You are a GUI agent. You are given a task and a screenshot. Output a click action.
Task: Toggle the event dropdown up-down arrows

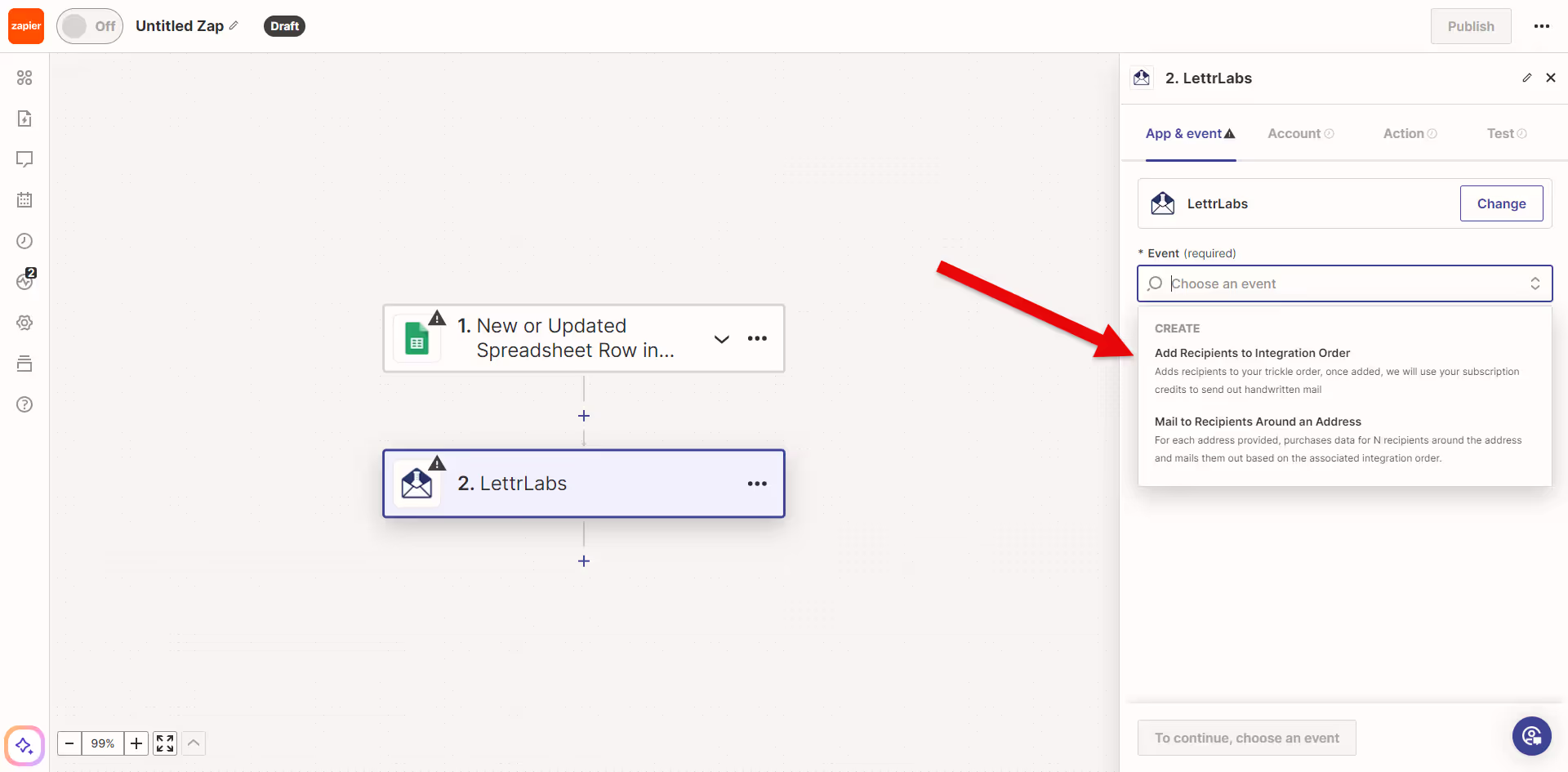coord(1535,283)
